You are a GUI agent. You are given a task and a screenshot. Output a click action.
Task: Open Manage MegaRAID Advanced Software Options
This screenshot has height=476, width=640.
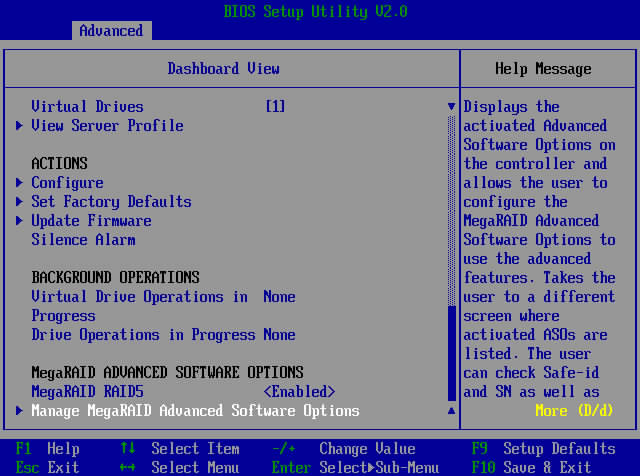tap(196, 411)
